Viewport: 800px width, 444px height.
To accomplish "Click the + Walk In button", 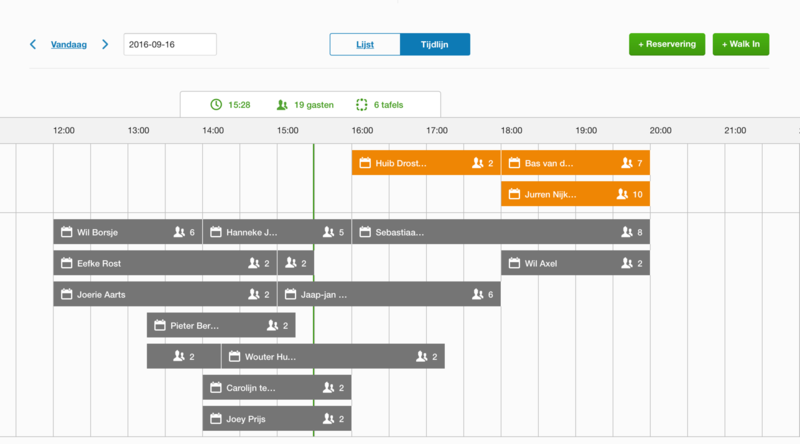I will point(740,45).
